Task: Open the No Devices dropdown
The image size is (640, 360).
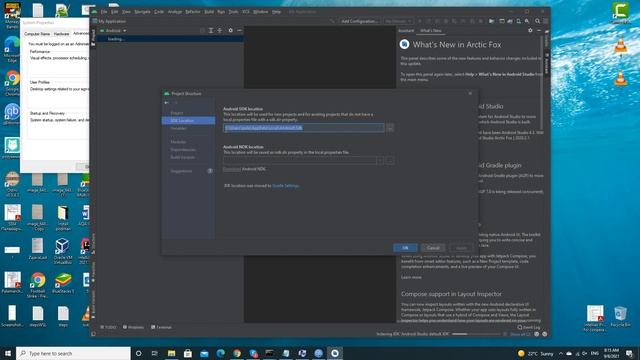Action: [x=398, y=21]
